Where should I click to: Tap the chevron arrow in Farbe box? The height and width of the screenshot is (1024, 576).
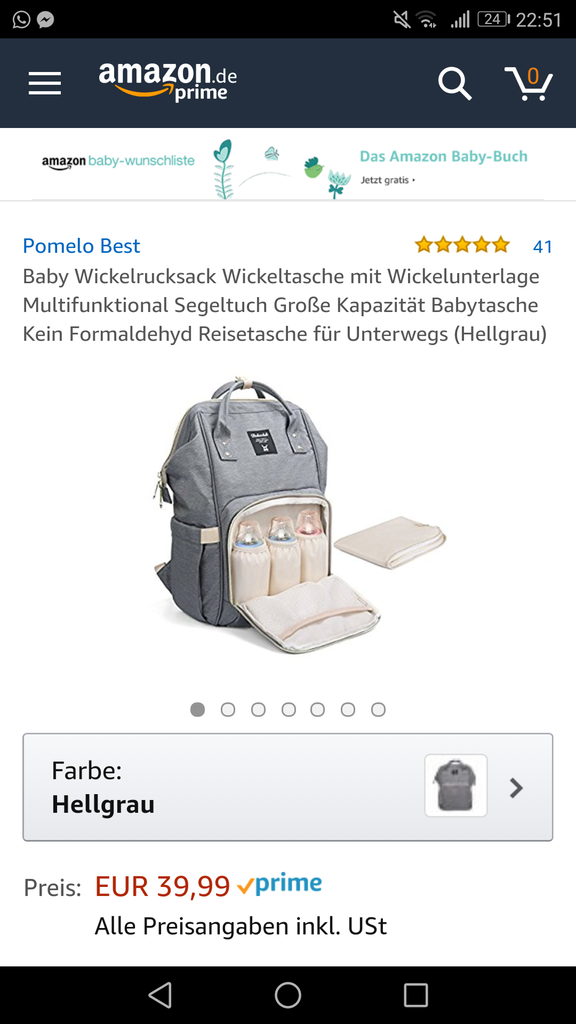517,788
